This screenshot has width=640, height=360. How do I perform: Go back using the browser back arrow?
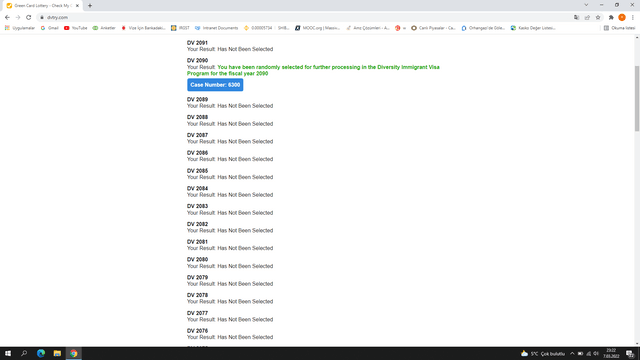7,18
